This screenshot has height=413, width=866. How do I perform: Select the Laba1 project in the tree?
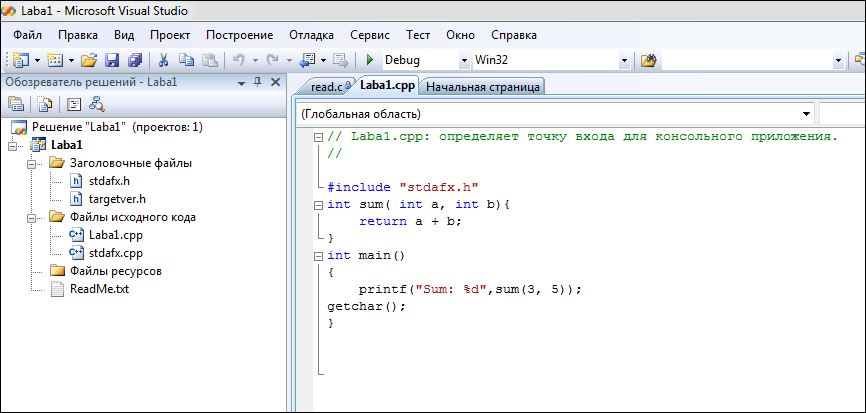[x=67, y=145]
